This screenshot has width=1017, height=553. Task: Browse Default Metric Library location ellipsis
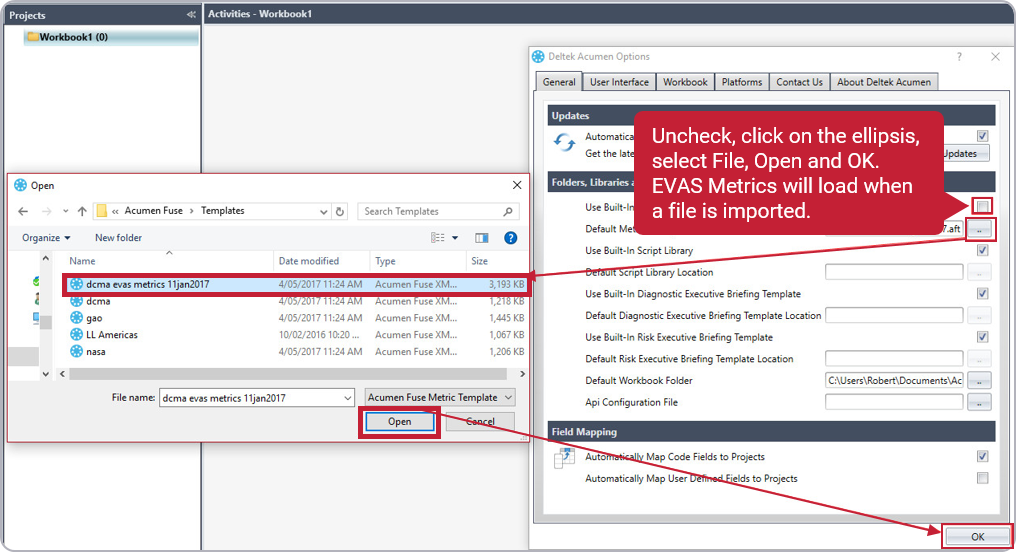click(x=979, y=229)
